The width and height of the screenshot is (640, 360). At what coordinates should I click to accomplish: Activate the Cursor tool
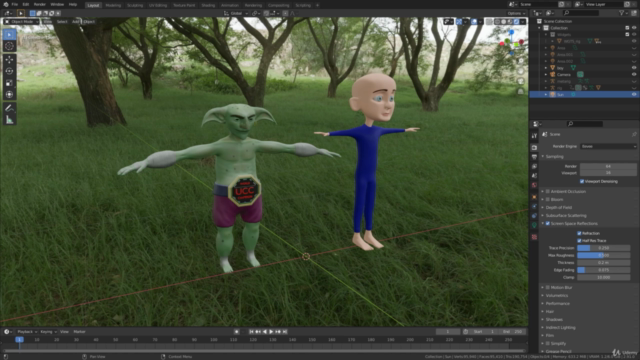pyautogui.click(x=9, y=46)
